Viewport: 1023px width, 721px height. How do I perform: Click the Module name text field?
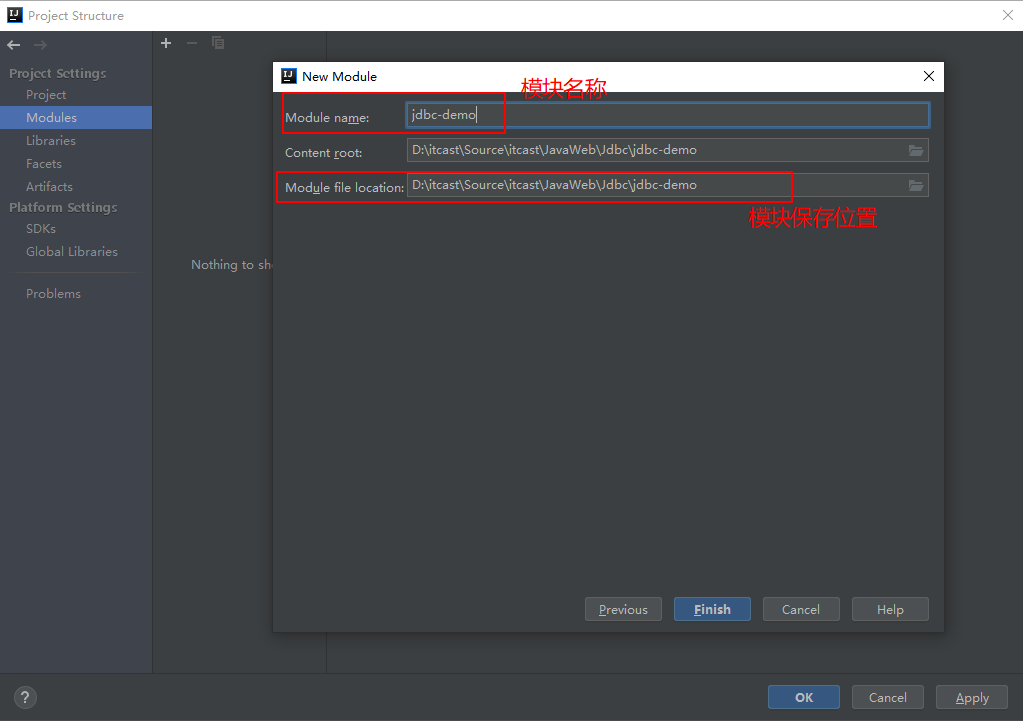(x=667, y=115)
